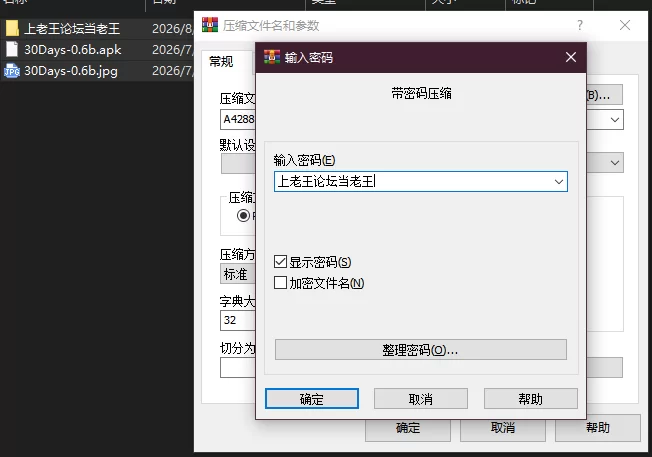Click 确定 in the password dialog
652x457 pixels.
coord(311,399)
